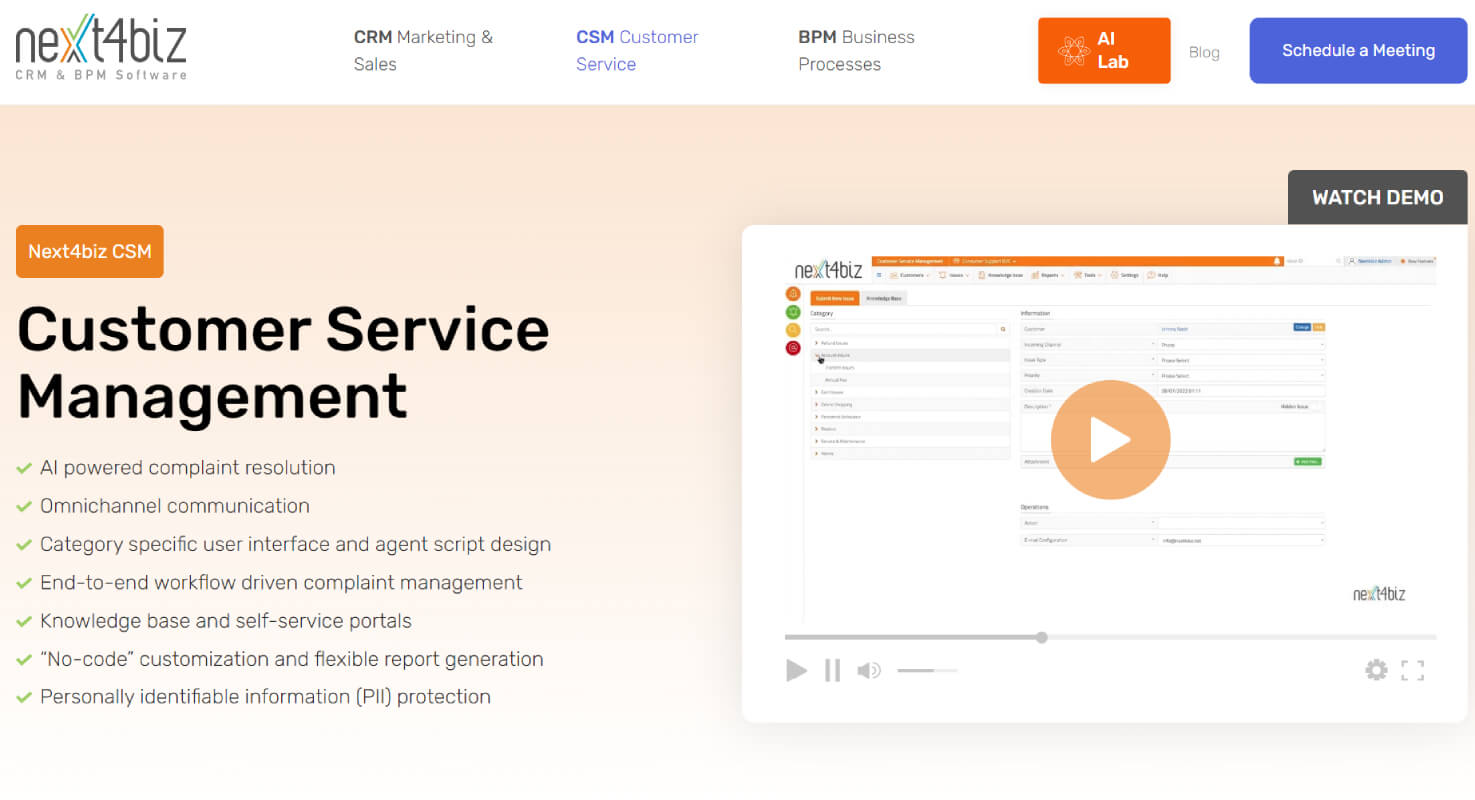Open Priority dropdown in demo video
Screen dimensions: 1475x800
1241,376
